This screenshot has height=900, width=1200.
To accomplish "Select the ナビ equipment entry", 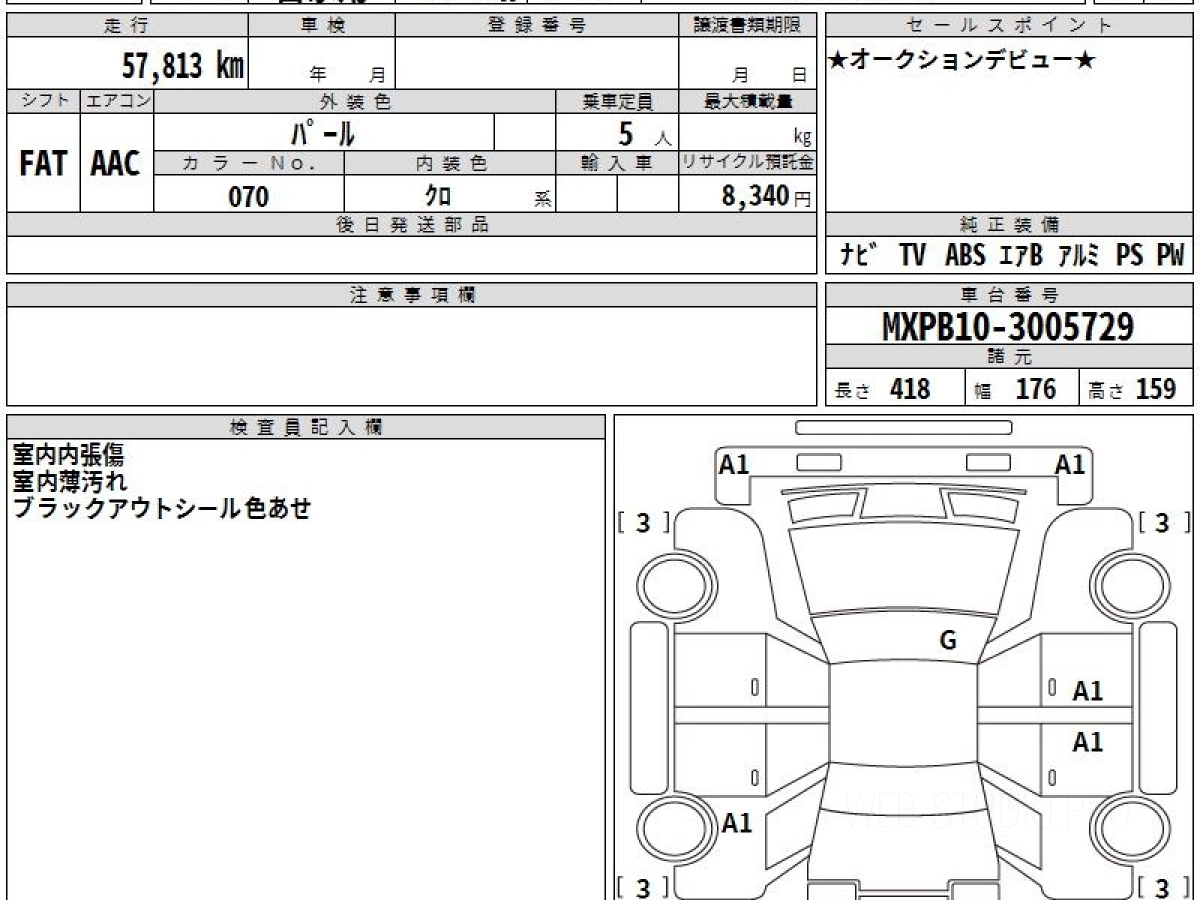I will [x=859, y=255].
